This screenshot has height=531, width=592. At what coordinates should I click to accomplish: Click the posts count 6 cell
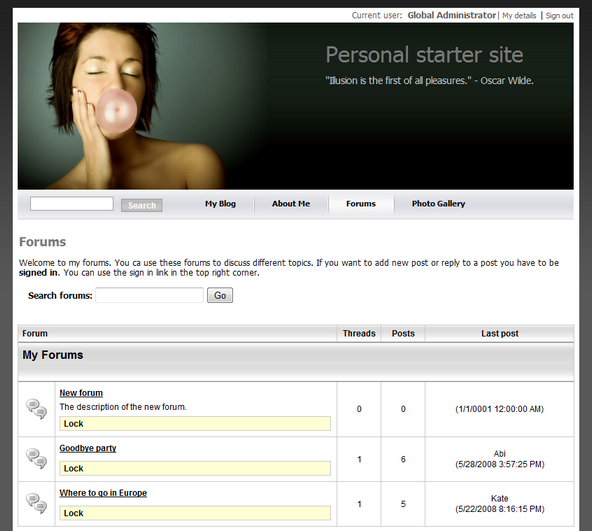point(403,459)
